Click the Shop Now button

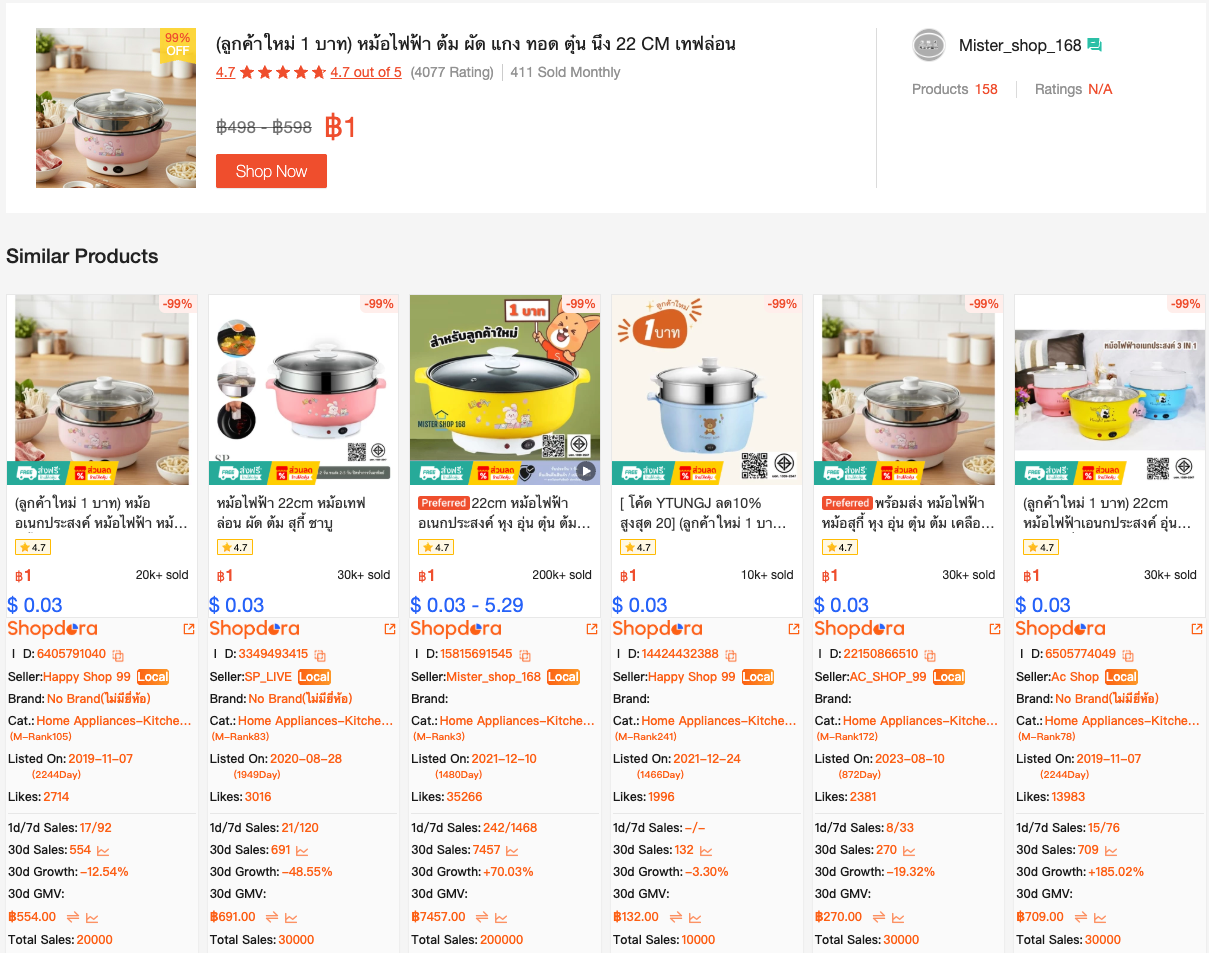[271, 171]
